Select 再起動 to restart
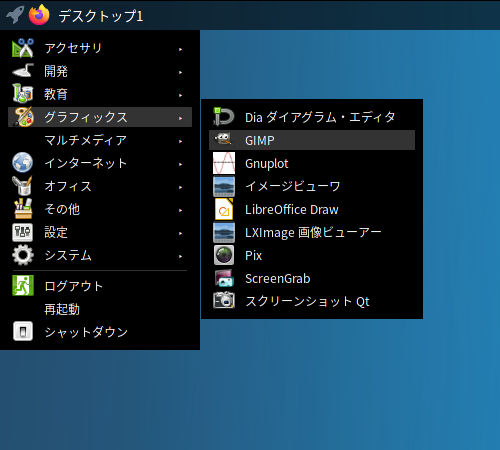500x450 pixels. point(100,309)
